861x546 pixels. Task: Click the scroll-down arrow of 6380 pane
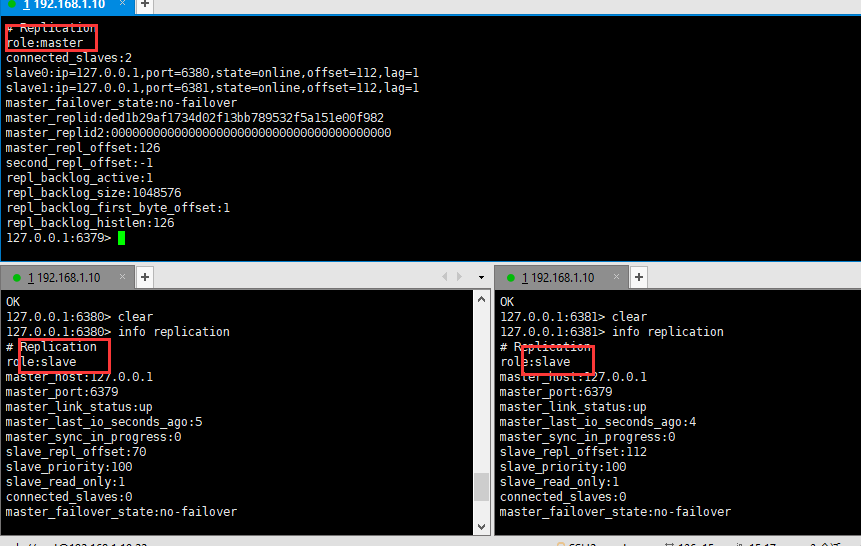[482, 527]
